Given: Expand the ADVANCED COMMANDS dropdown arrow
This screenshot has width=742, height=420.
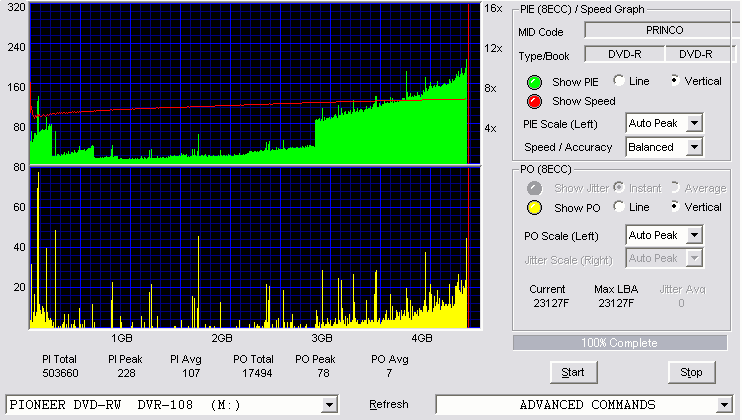Looking at the screenshot, I should (724, 405).
